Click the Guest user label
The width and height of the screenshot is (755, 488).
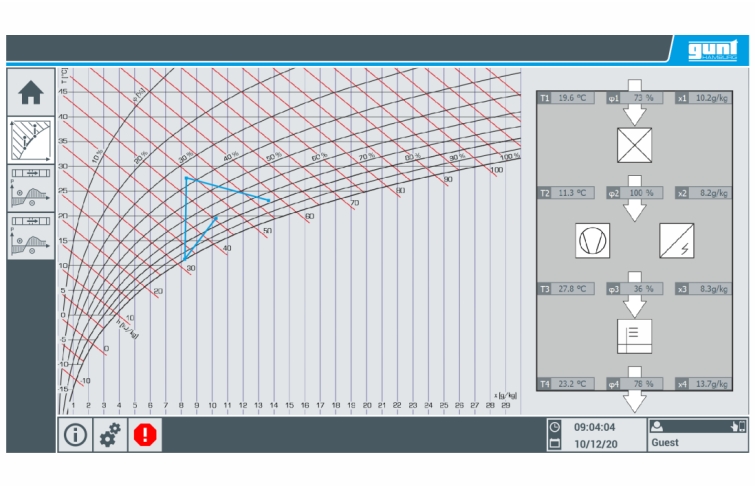pos(665,442)
